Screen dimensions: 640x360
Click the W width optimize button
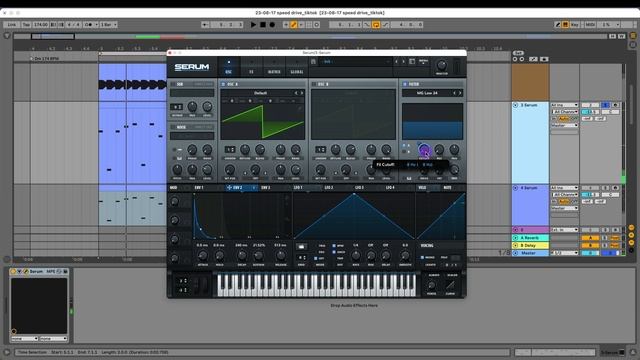pos(621,36)
